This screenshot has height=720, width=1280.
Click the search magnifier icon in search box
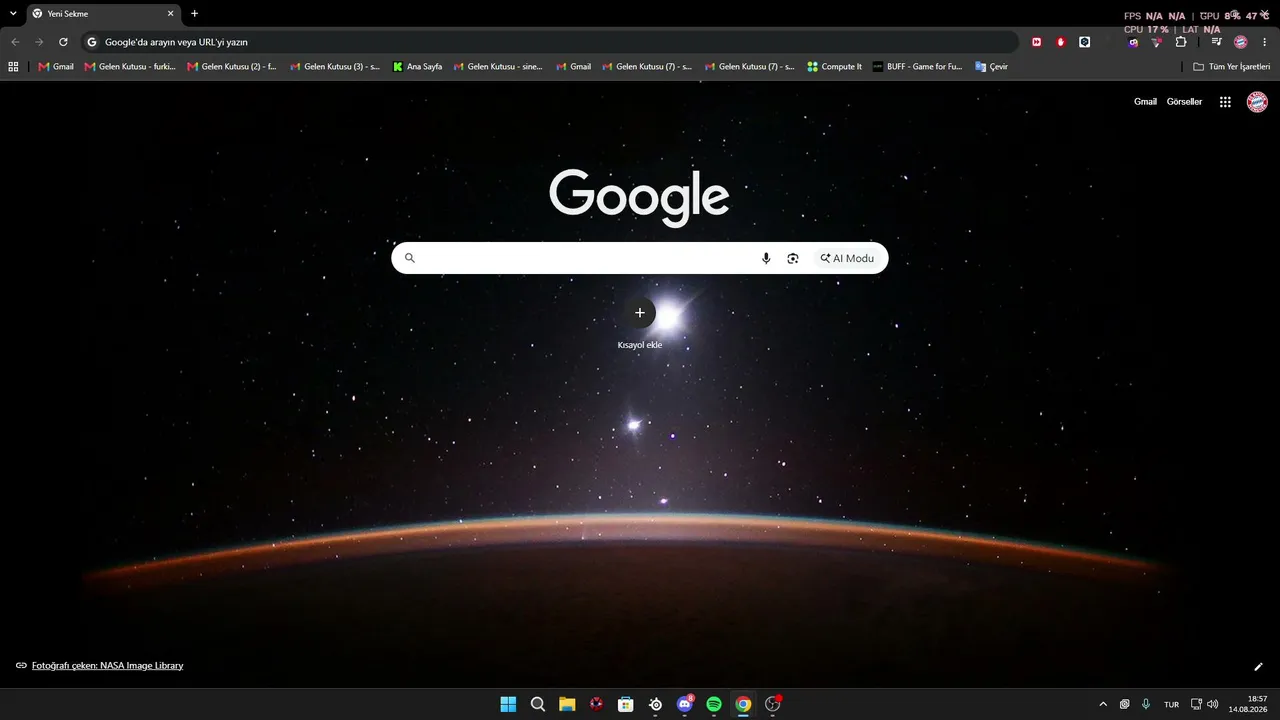tap(409, 258)
